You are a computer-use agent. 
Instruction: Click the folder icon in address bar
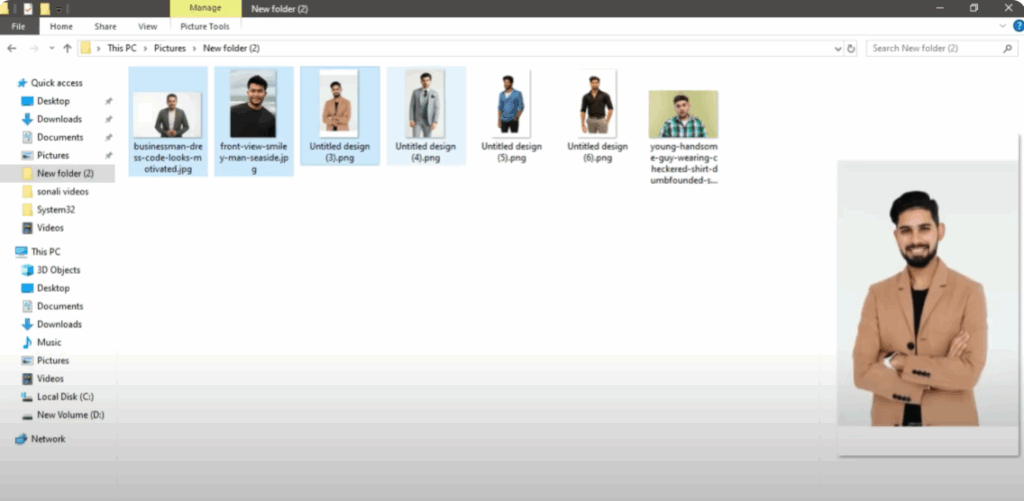pyautogui.click(x=86, y=48)
